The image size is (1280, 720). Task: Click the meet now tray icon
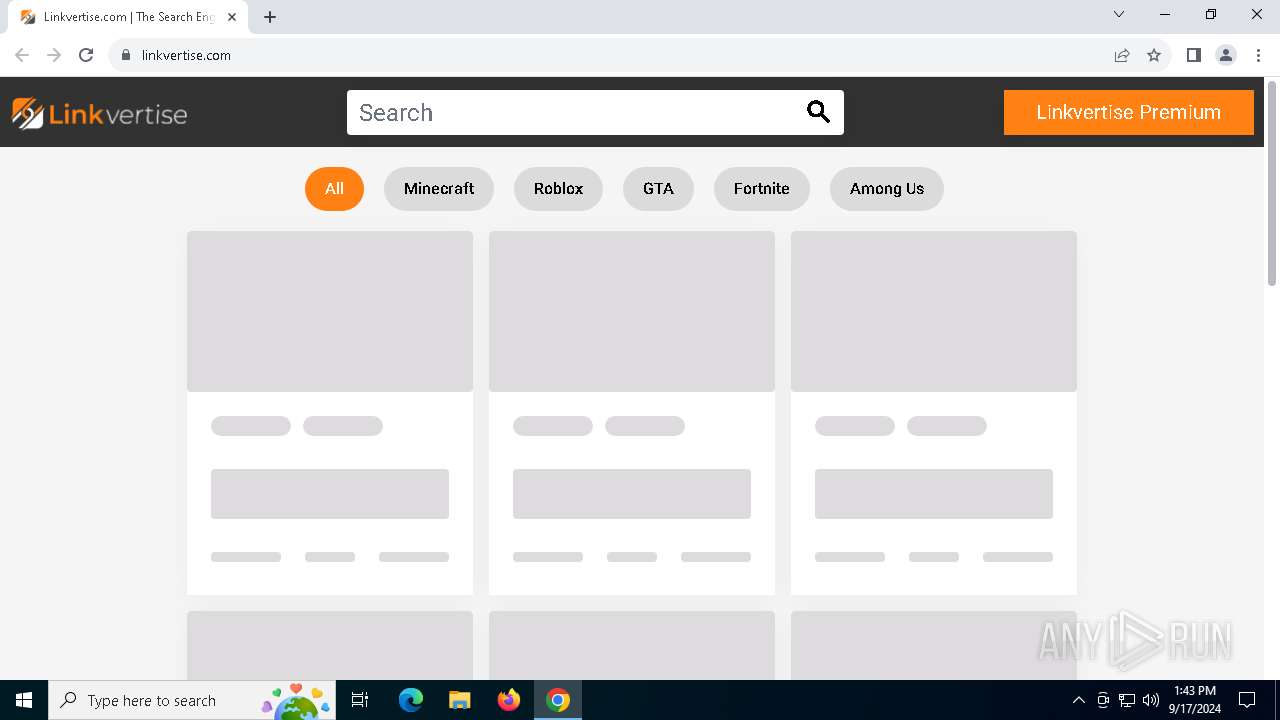coord(1103,700)
